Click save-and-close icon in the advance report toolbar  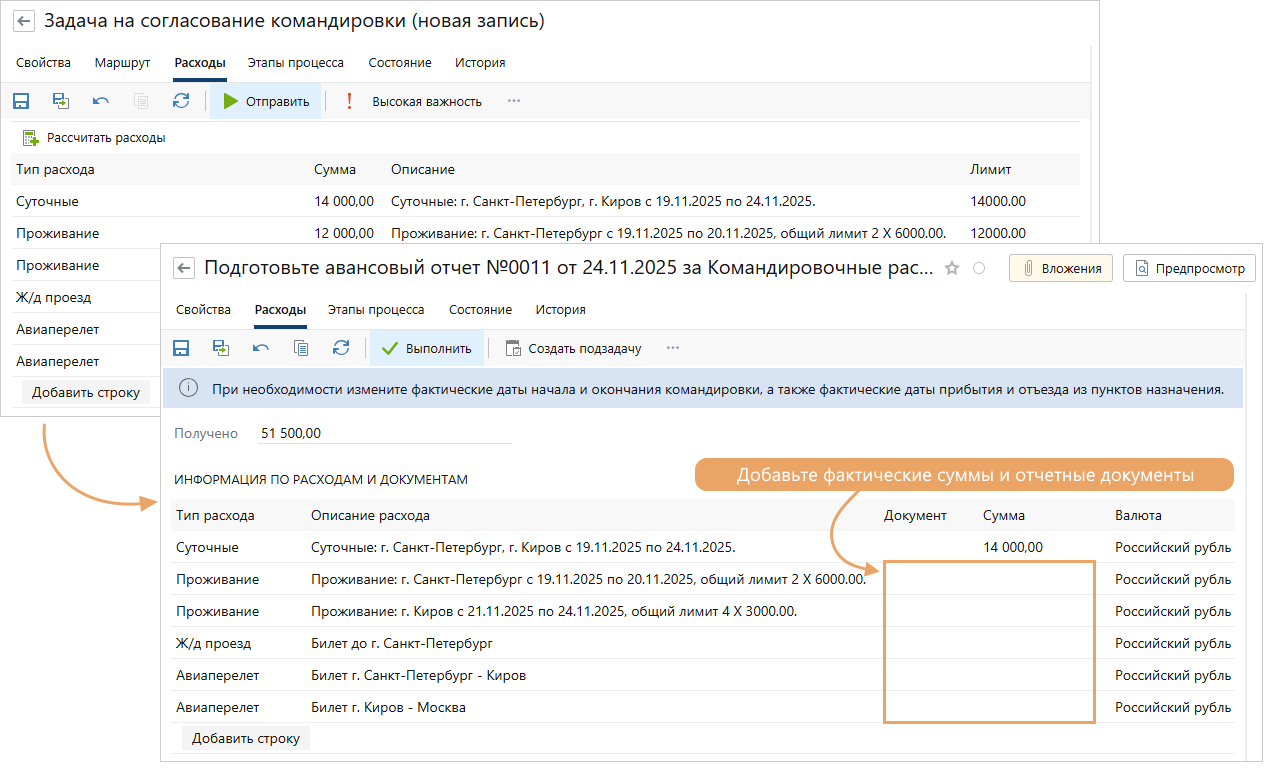click(x=221, y=348)
